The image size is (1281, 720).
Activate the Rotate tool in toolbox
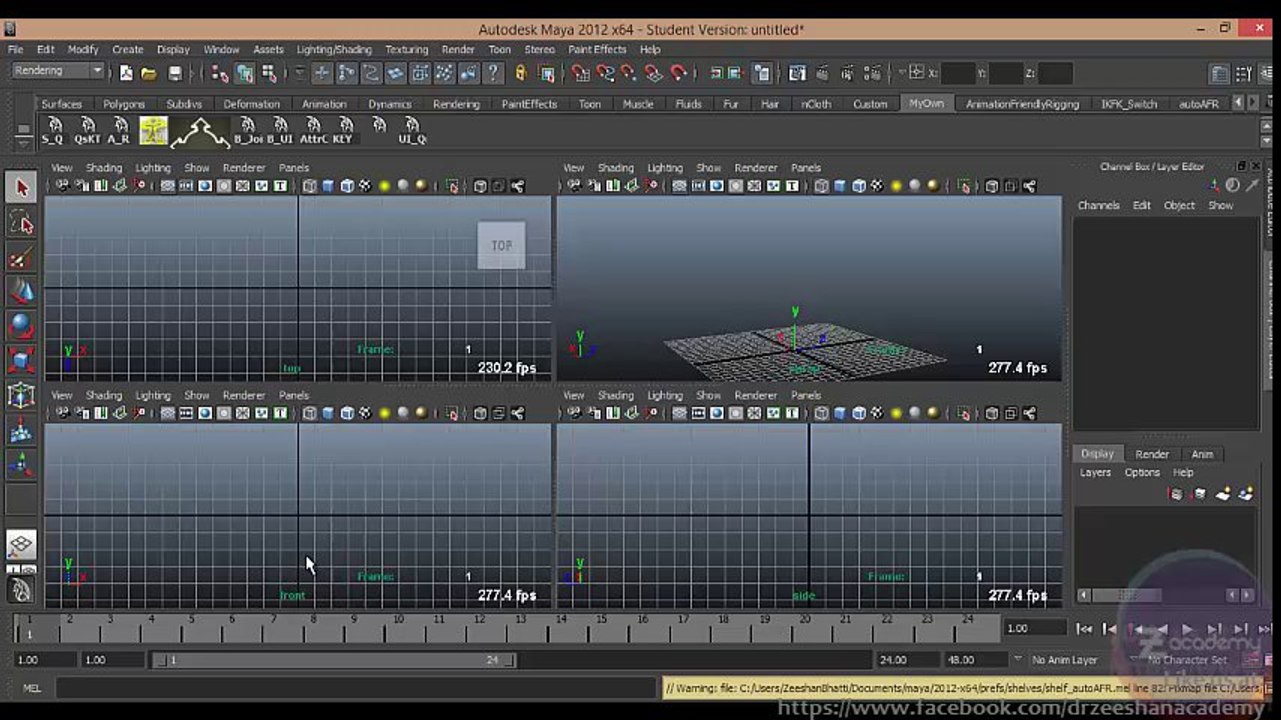21,325
